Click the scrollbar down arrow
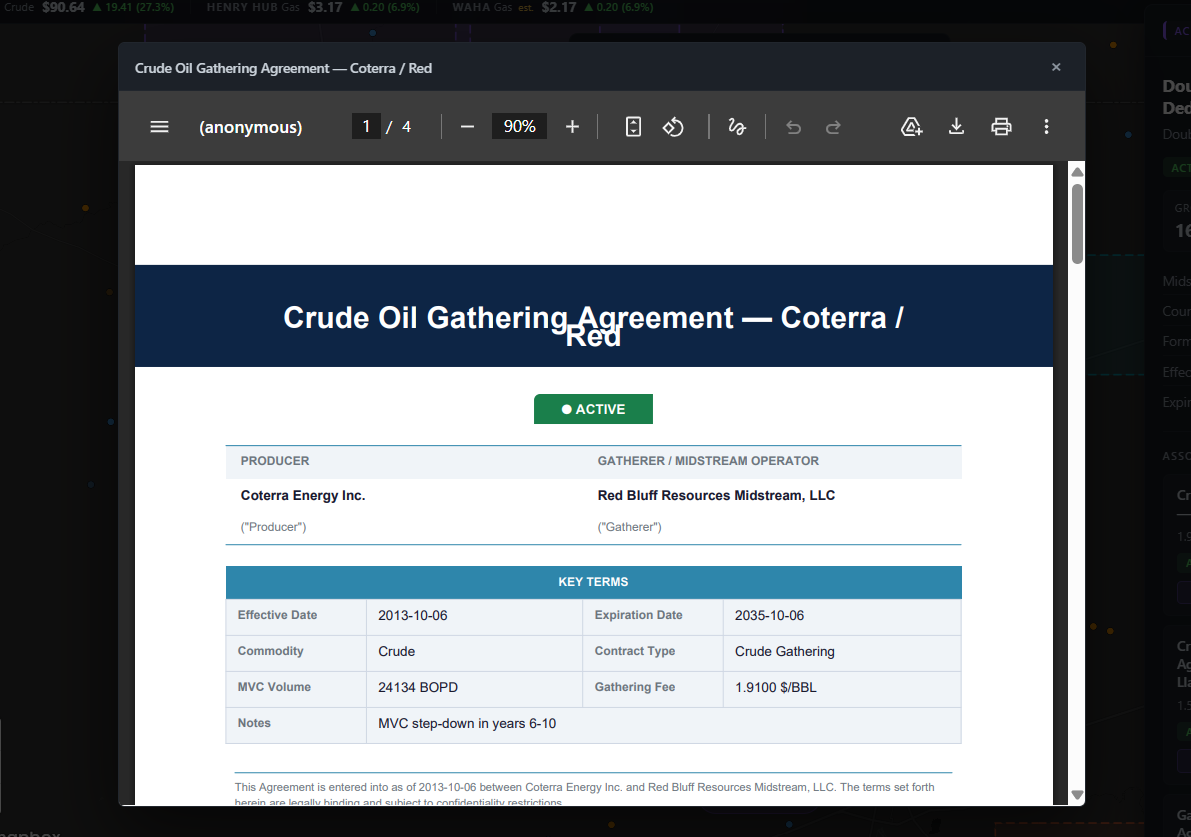The image size is (1191, 837). [1077, 795]
